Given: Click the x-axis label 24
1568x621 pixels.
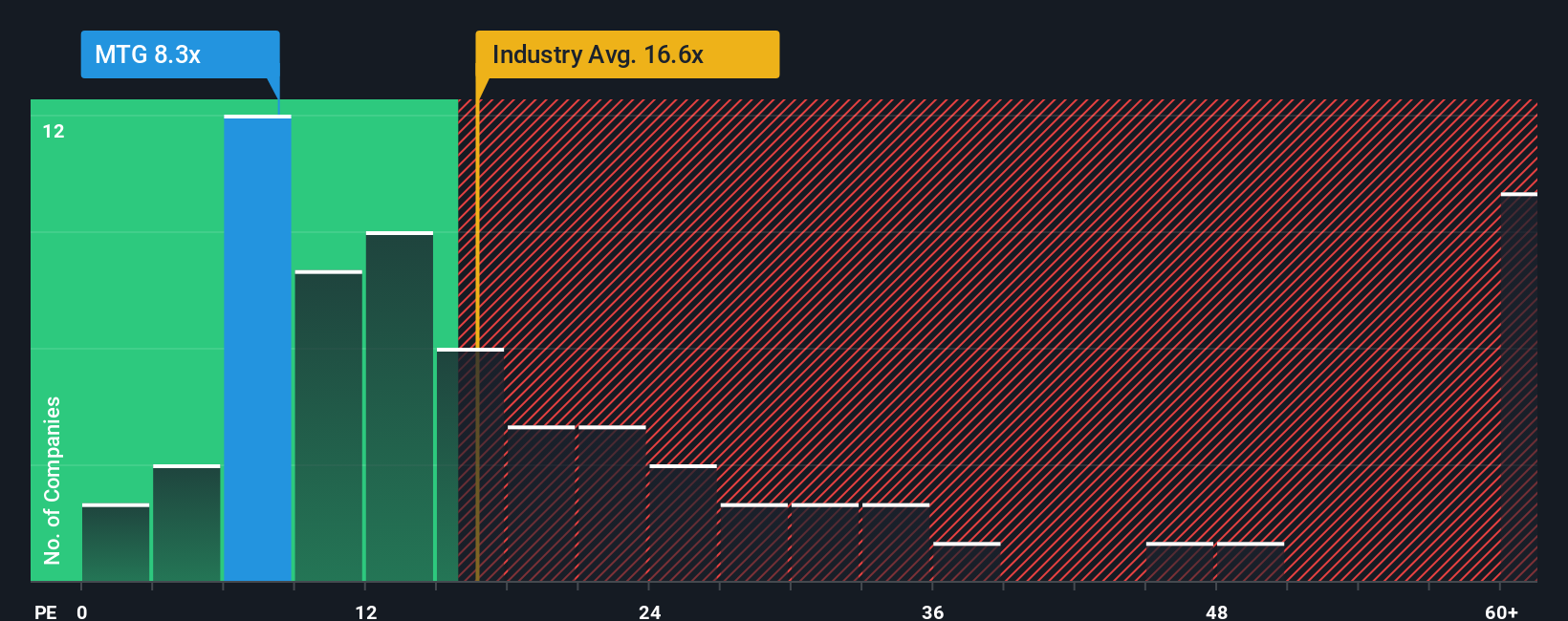Looking at the screenshot, I should (x=649, y=611).
